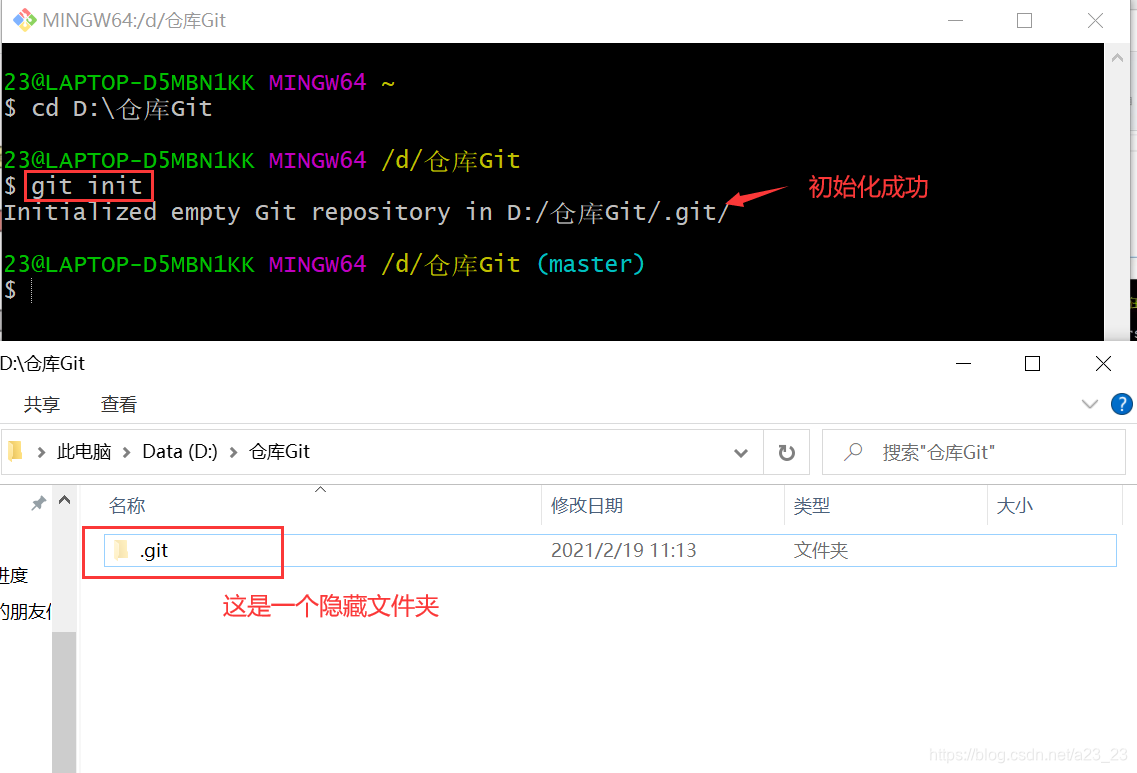Open address bar history dropdown
This screenshot has height=773, width=1137.
tap(740, 452)
